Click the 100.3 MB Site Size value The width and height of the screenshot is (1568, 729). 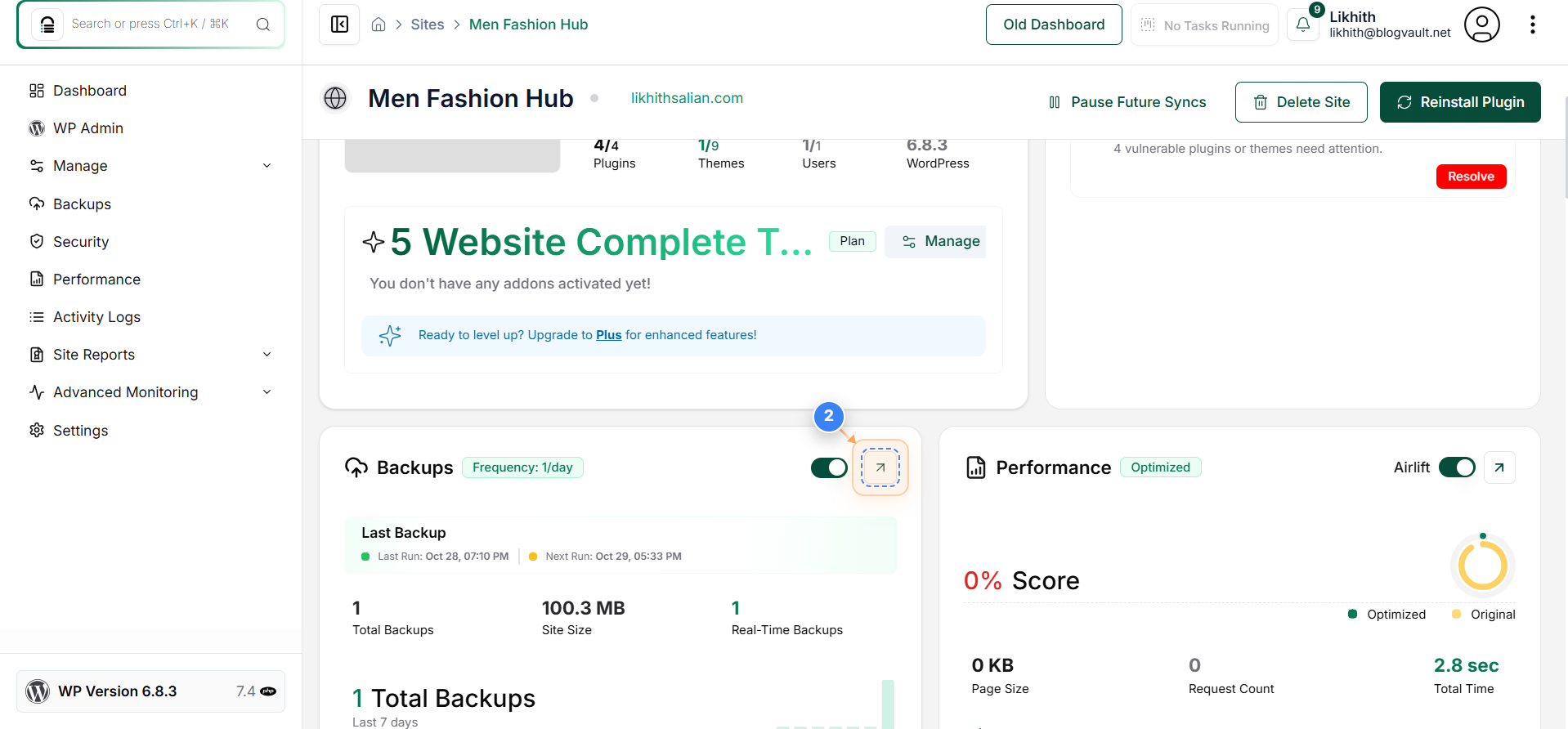coord(583,608)
